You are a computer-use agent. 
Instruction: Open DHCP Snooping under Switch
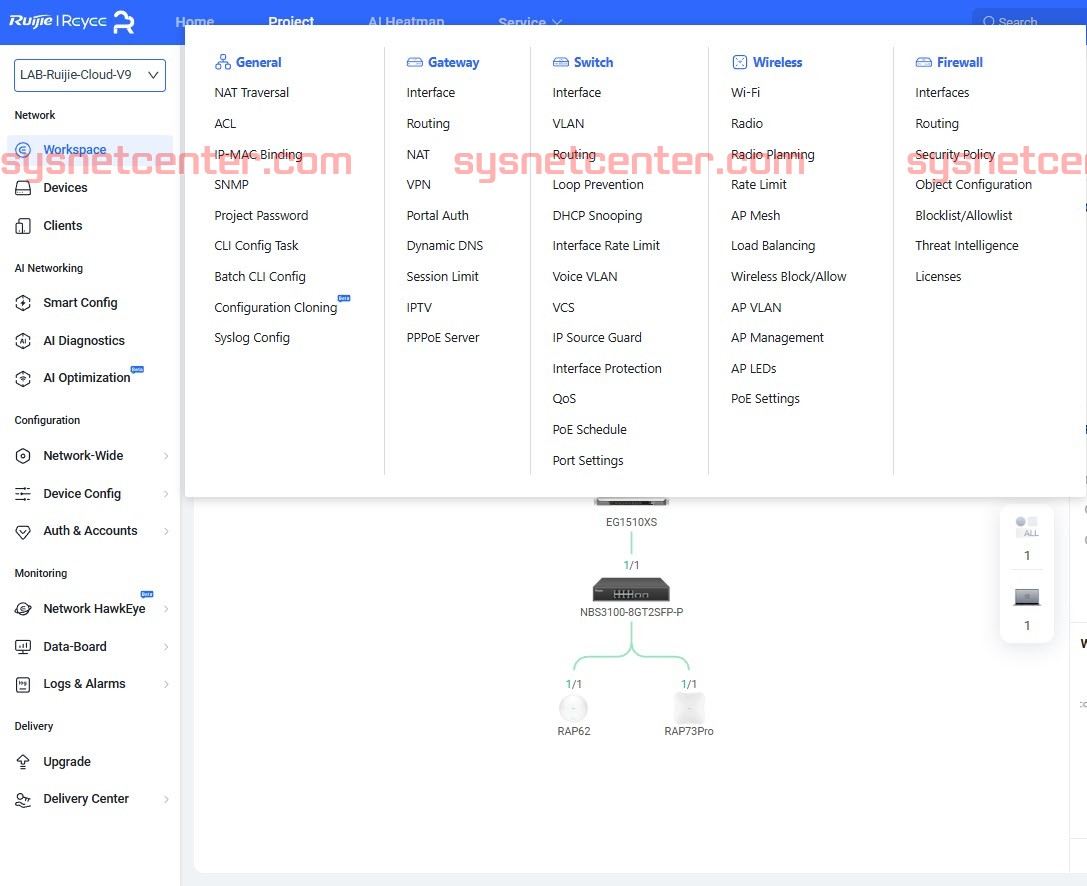coord(598,216)
